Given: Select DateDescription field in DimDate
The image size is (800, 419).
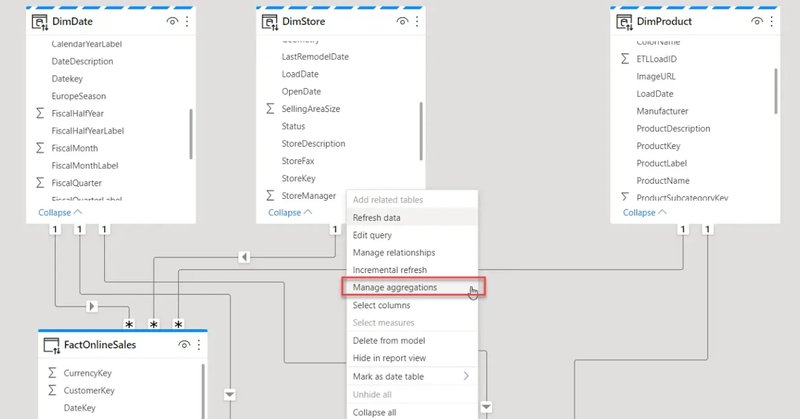Looking at the screenshot, I should (x=82, y=61).
